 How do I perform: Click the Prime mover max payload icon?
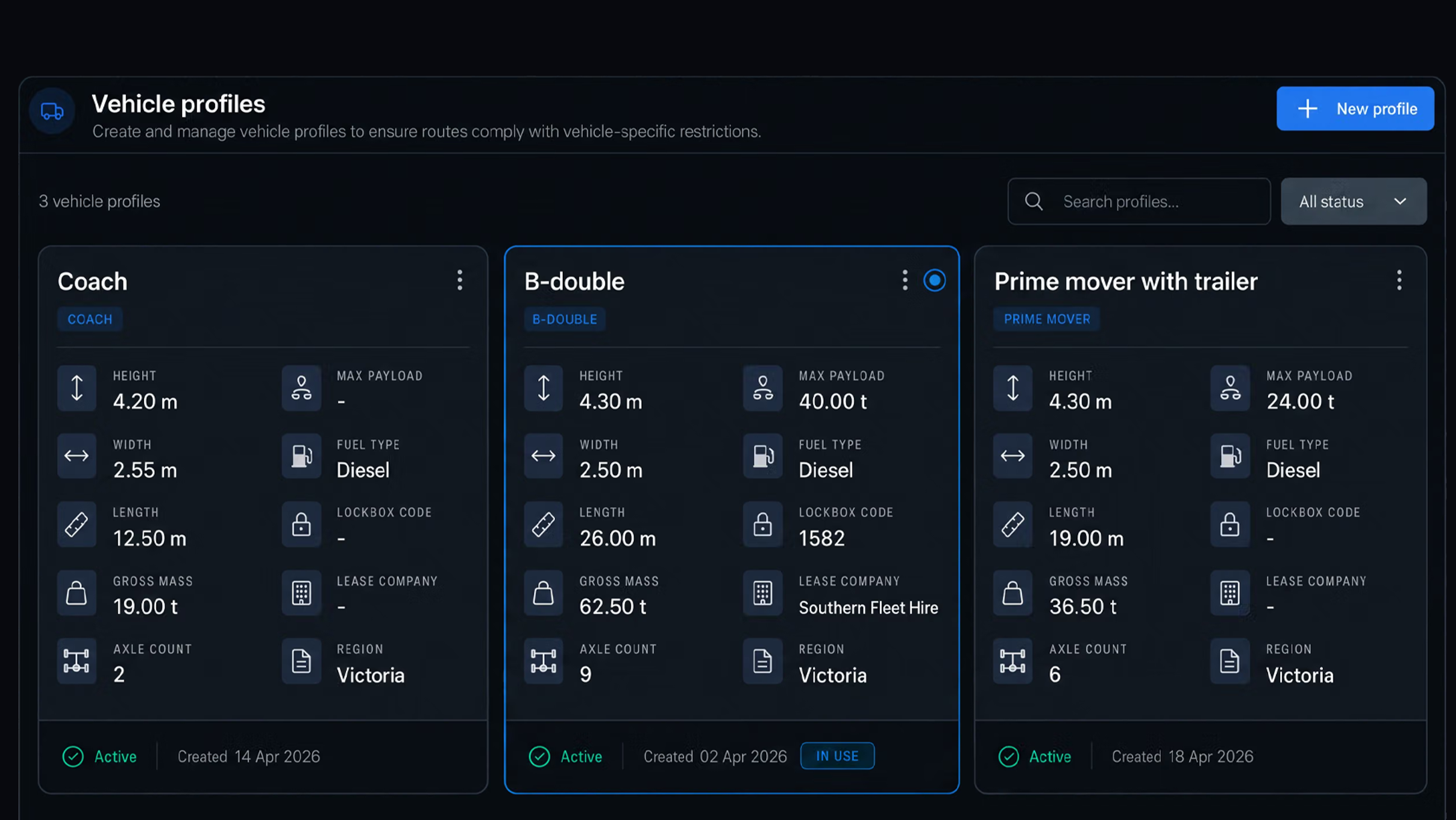pyautogui.click(x=1230, y=388)
